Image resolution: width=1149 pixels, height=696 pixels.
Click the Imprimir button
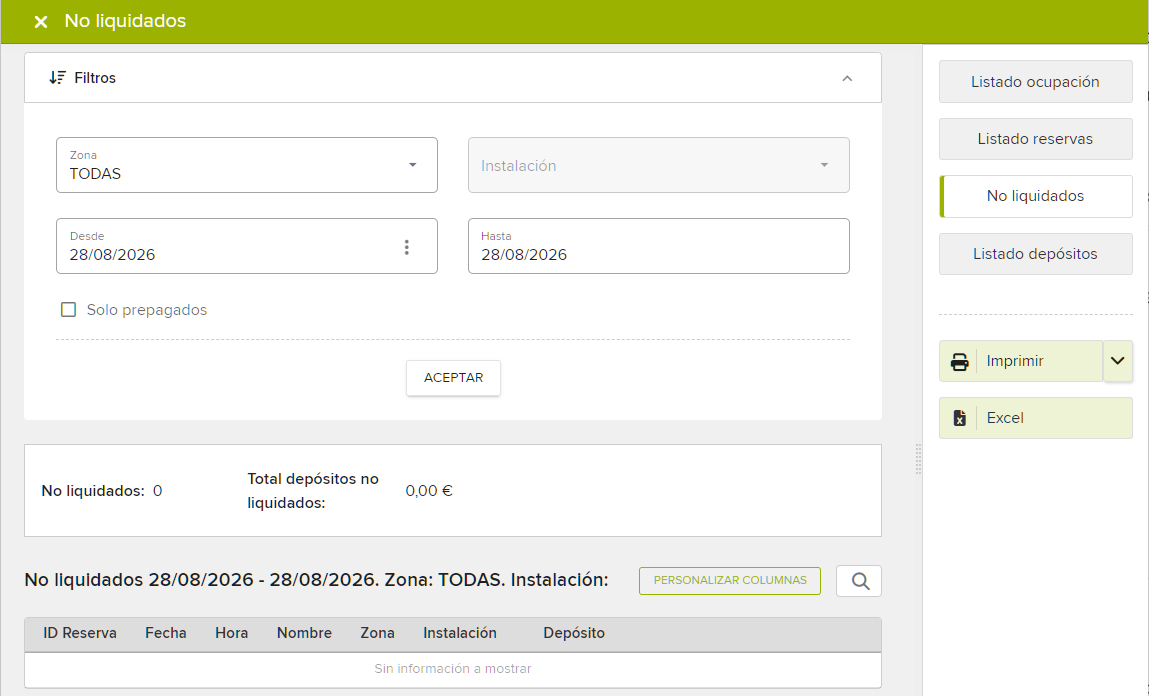1021,361
